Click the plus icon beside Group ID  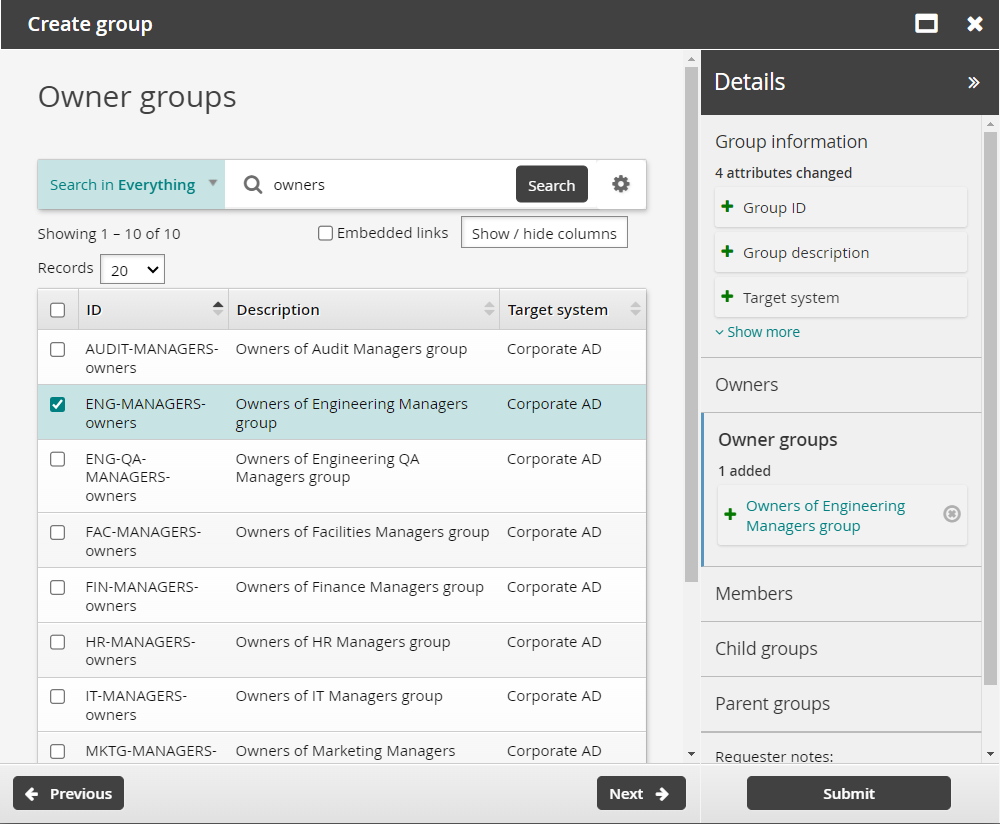coord(727,207)
